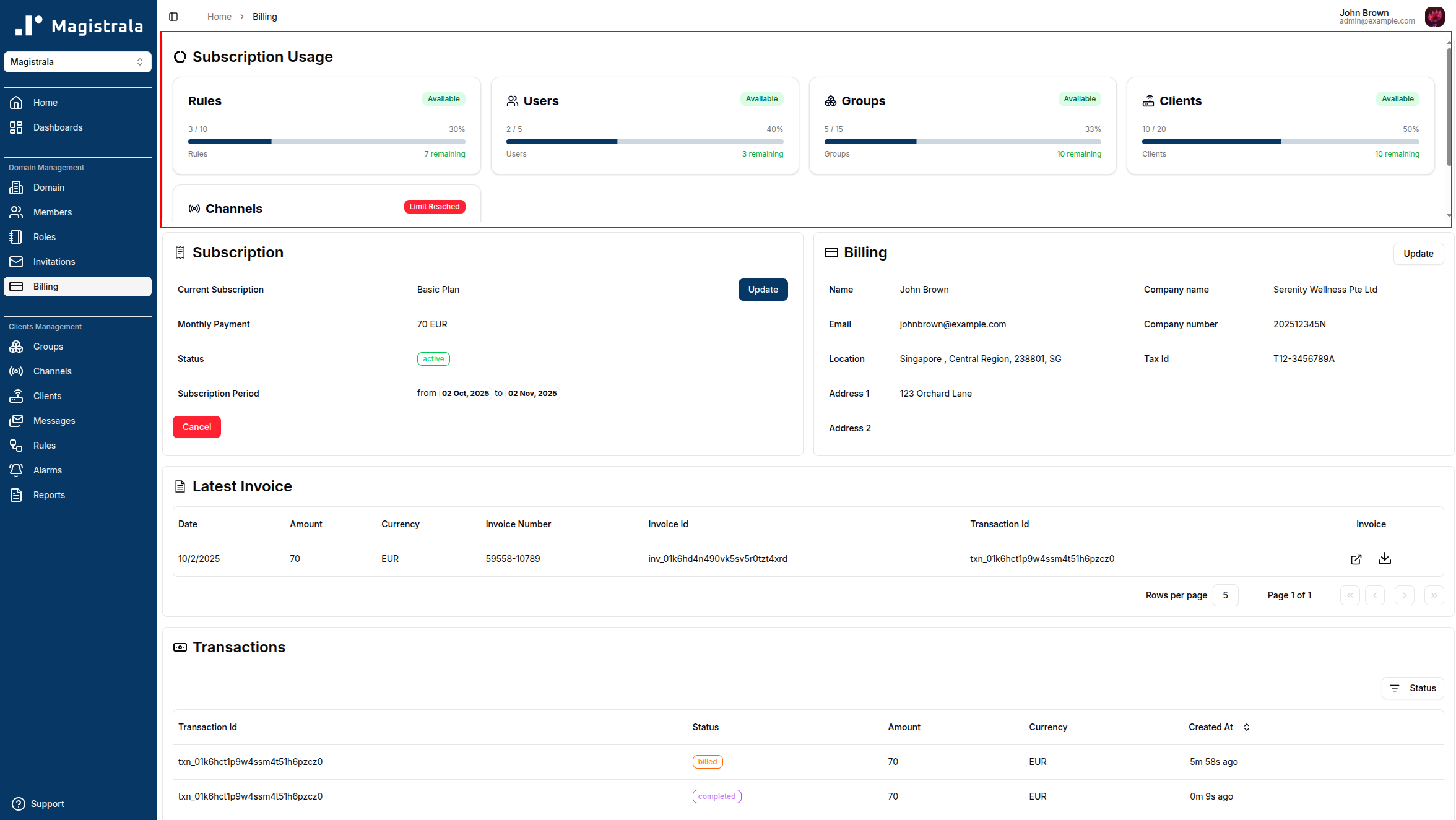
Task: Click the Messages sidebar icon
Action: 17,421
